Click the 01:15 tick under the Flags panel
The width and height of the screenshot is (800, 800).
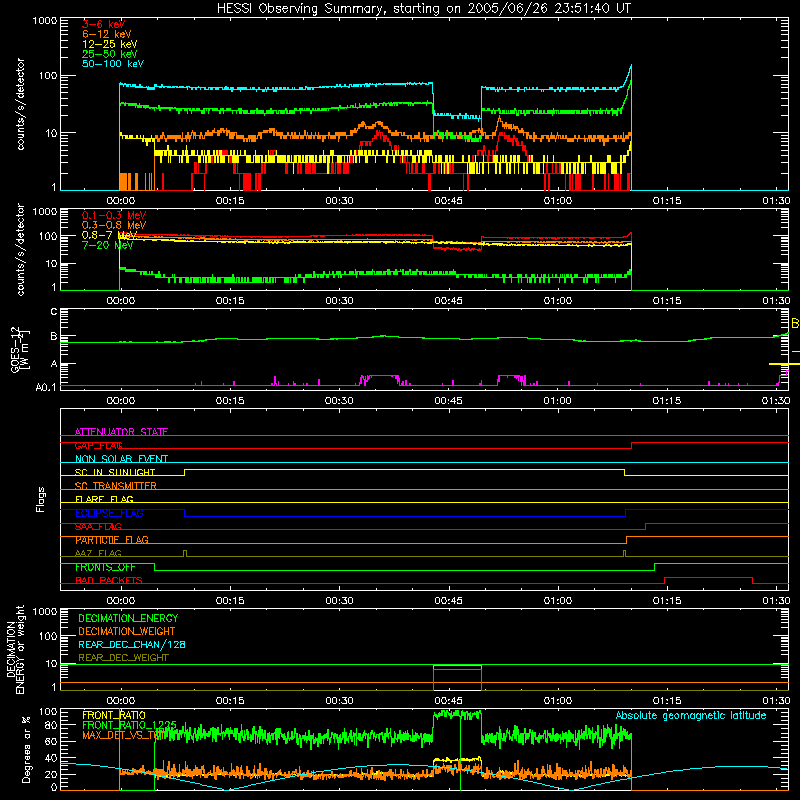click(x=666, y=601)
